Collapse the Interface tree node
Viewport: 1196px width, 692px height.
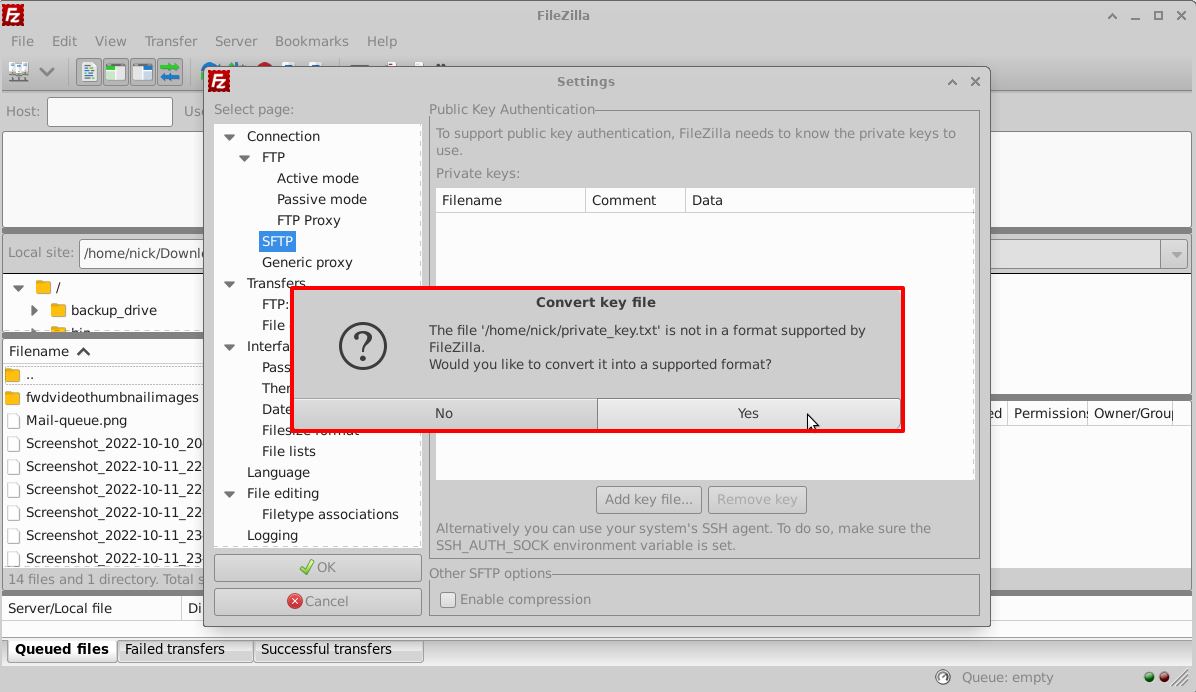(x=230, y=347)
